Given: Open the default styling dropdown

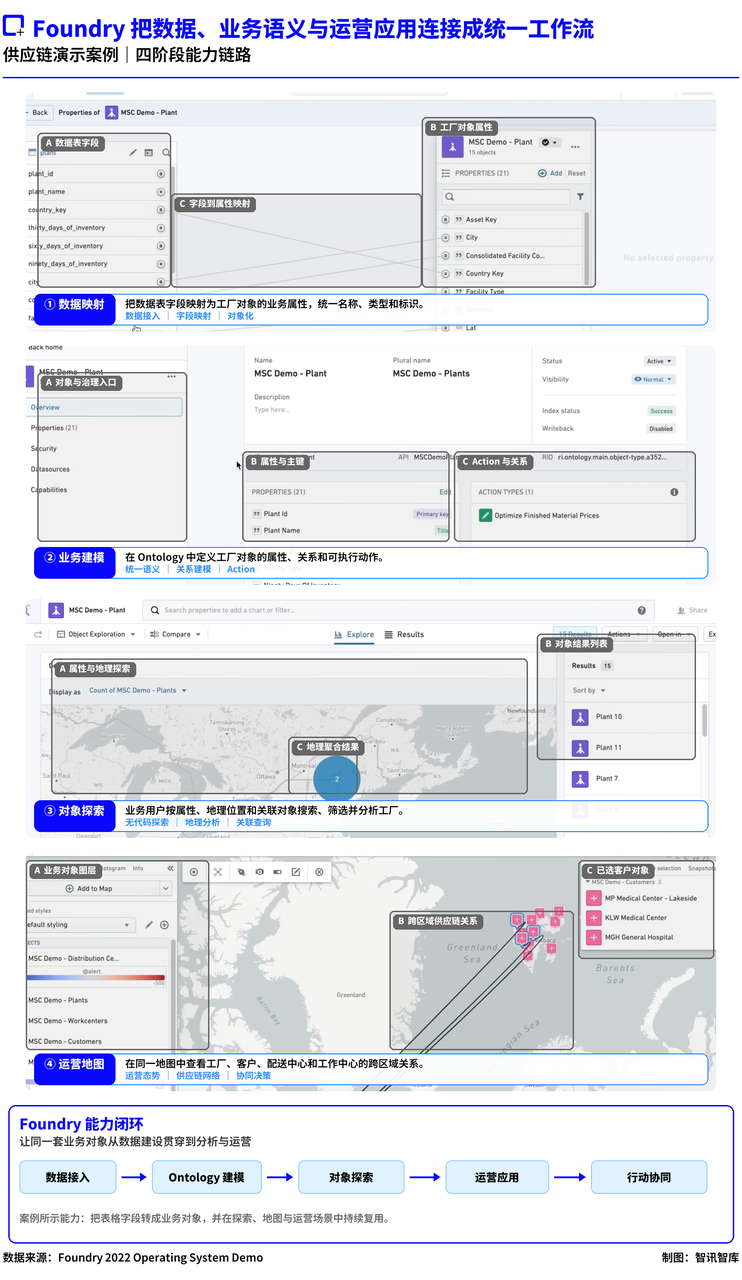Looking at the screenshot, I should click(80, 925).
